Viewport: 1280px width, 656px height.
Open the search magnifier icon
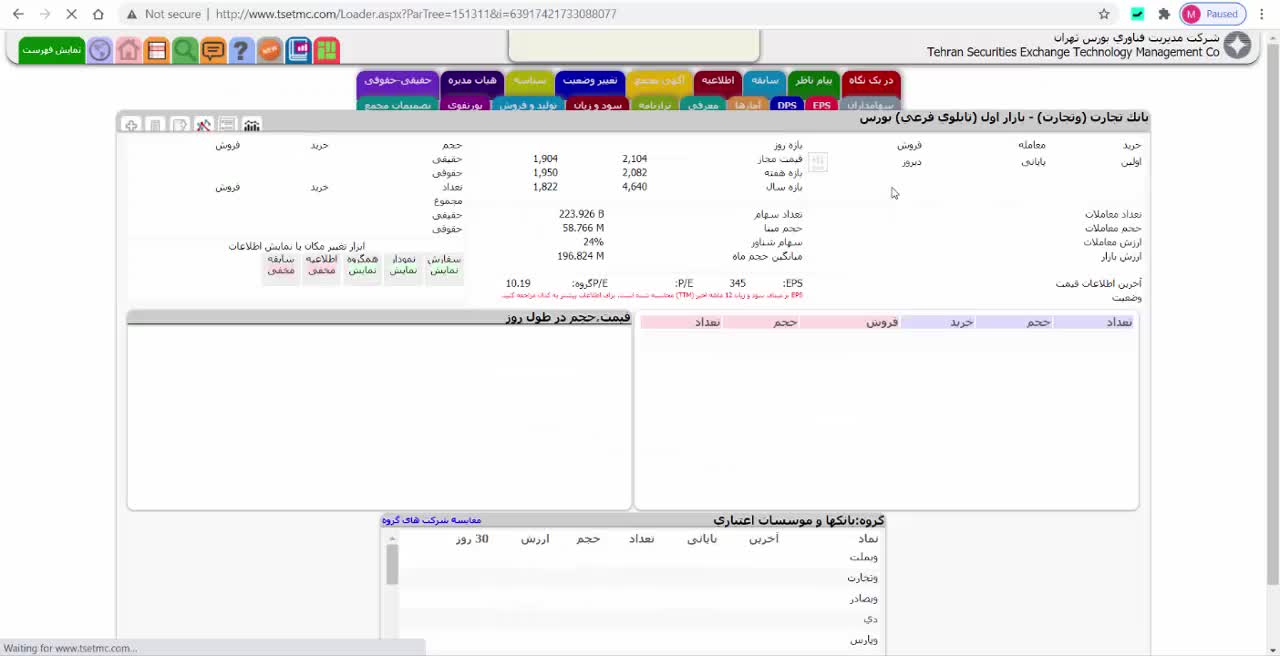185,50
